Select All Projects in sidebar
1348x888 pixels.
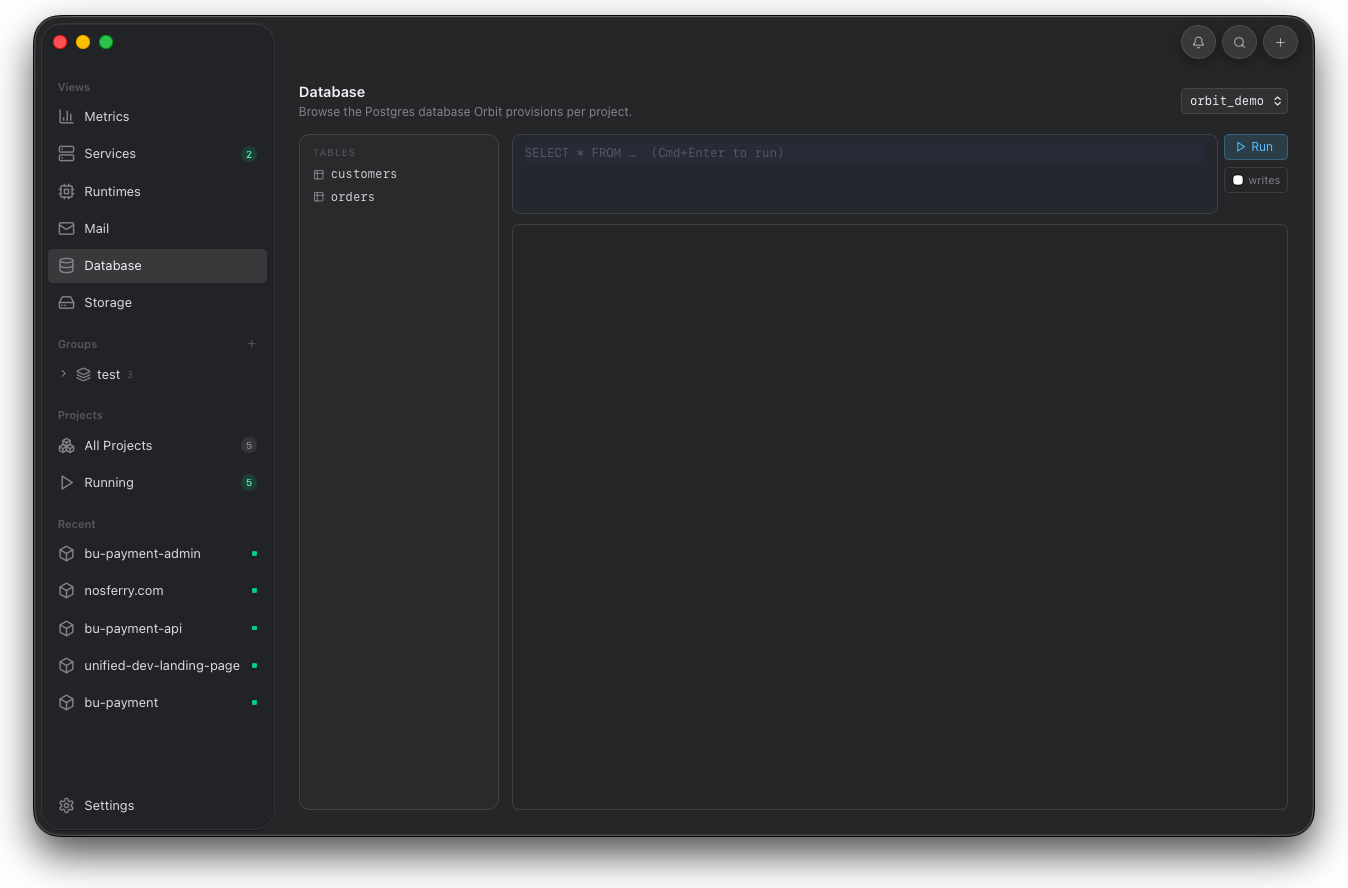[157, 445]
